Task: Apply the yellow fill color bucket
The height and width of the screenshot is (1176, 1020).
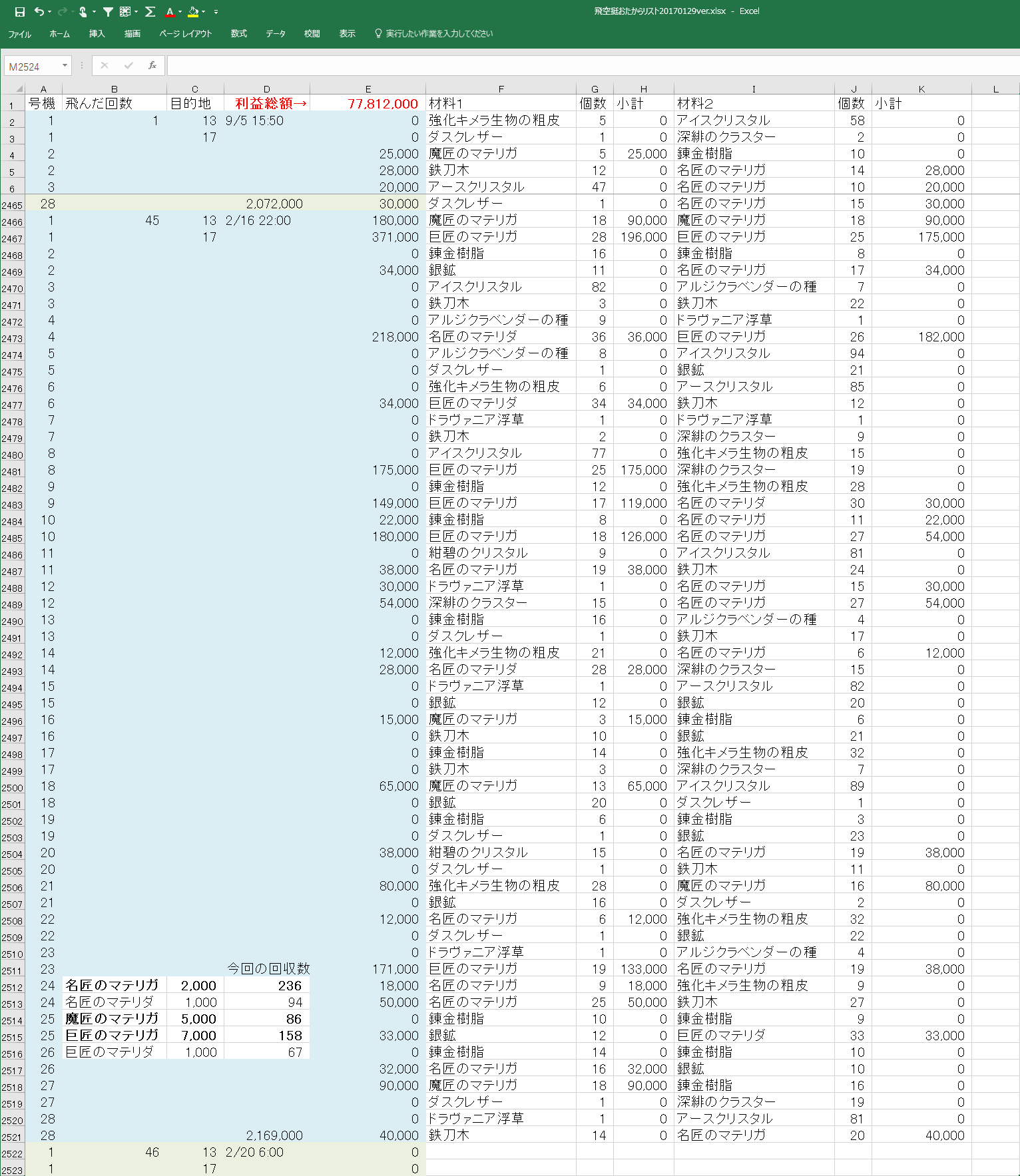Action: click(193, 11)
